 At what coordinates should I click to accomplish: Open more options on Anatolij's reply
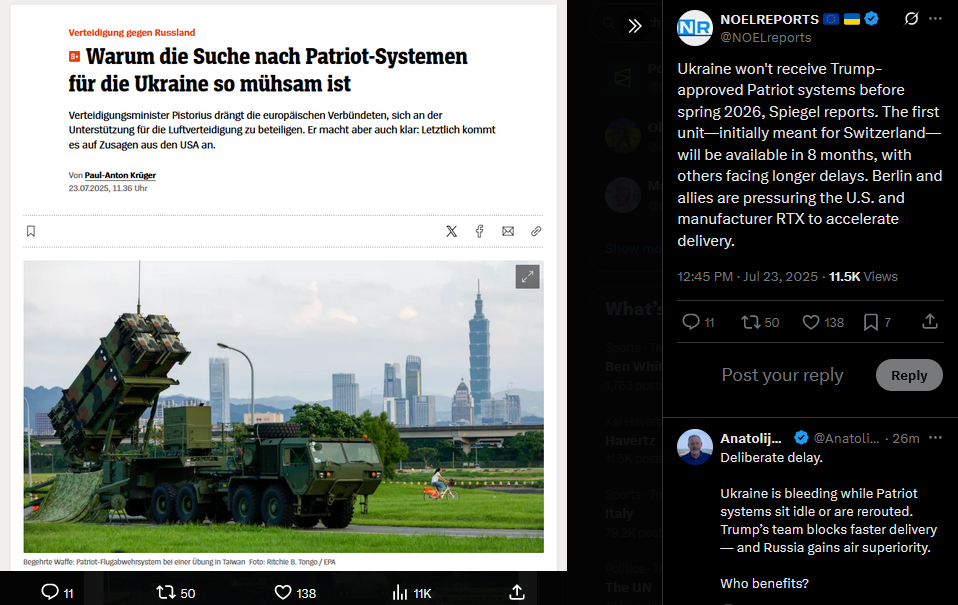tap(935, 438)
